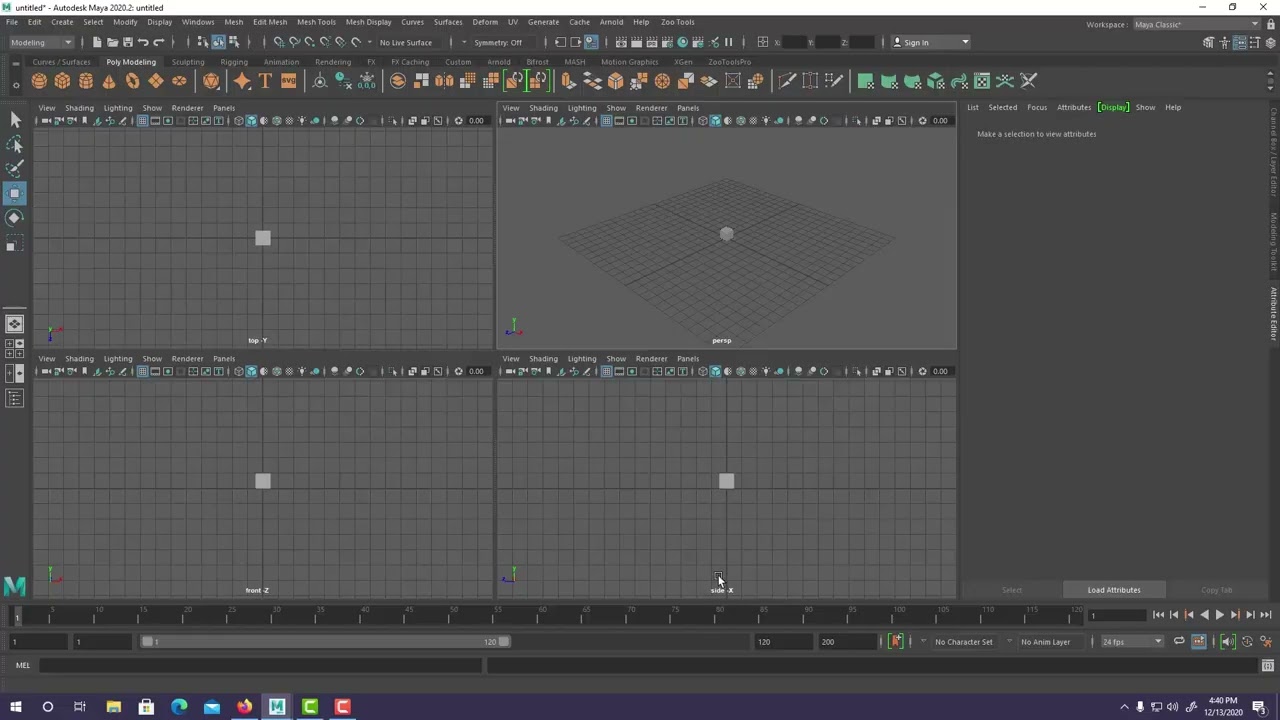Open the No Anim Layer dropdown arrow
Image resolution: width=1280 pixels, height=720 pixels.
click(1009, 642)
